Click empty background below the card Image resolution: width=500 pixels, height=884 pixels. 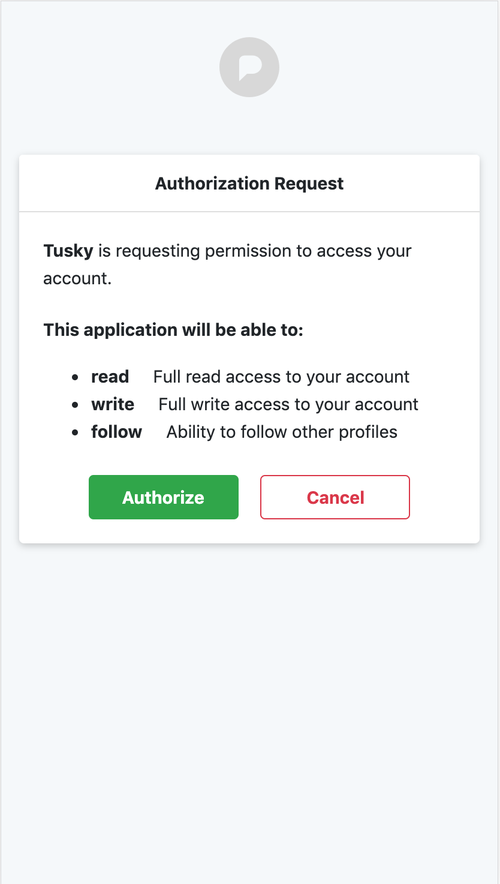click(x=249, y=710)
